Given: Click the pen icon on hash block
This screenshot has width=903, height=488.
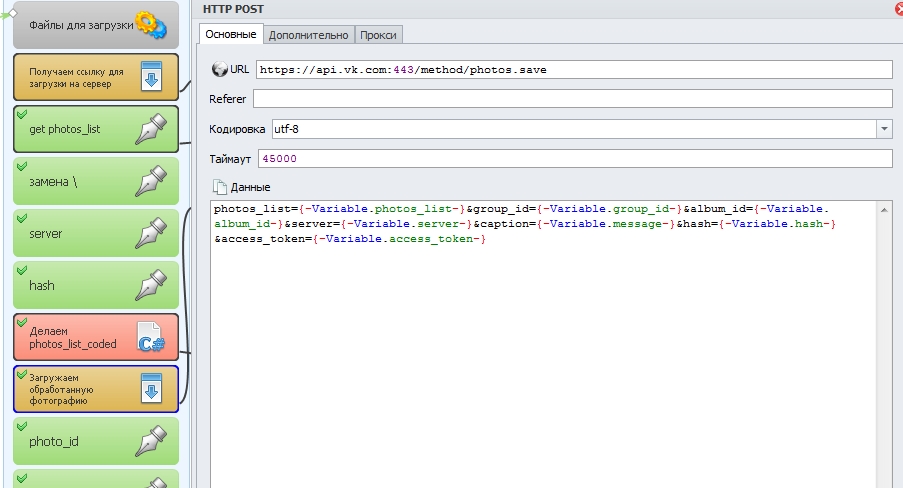Looking at the screenshot, I should tap(150, 285).
